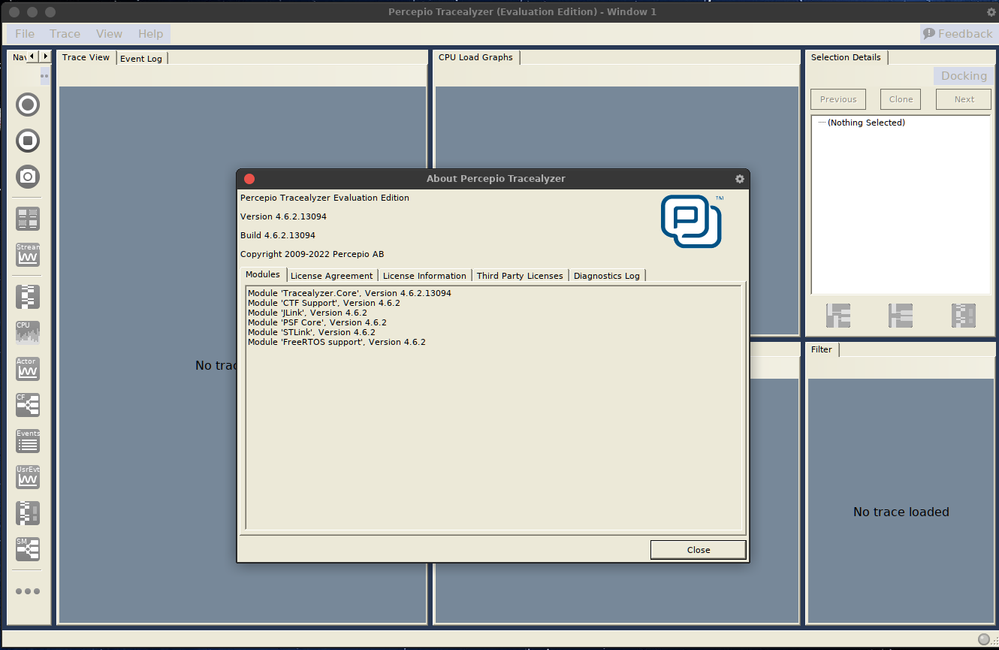Click the Module 'CTF Support' line
The height and width of the screenshot is (650, 999).
[324, 303]
